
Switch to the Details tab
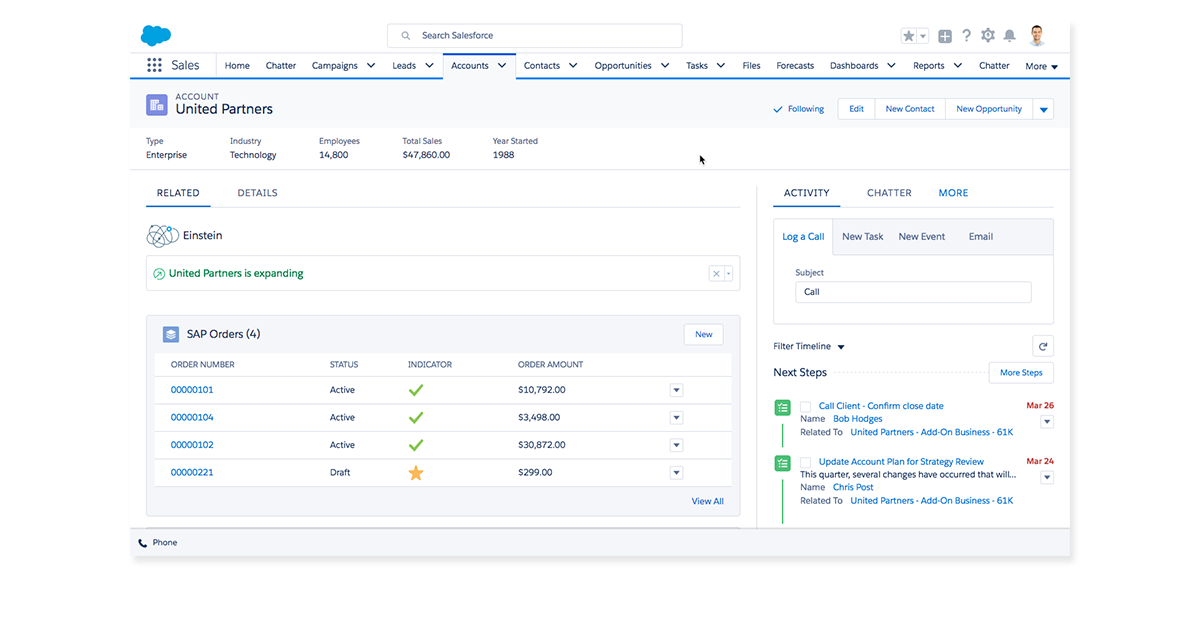(257, 193)
